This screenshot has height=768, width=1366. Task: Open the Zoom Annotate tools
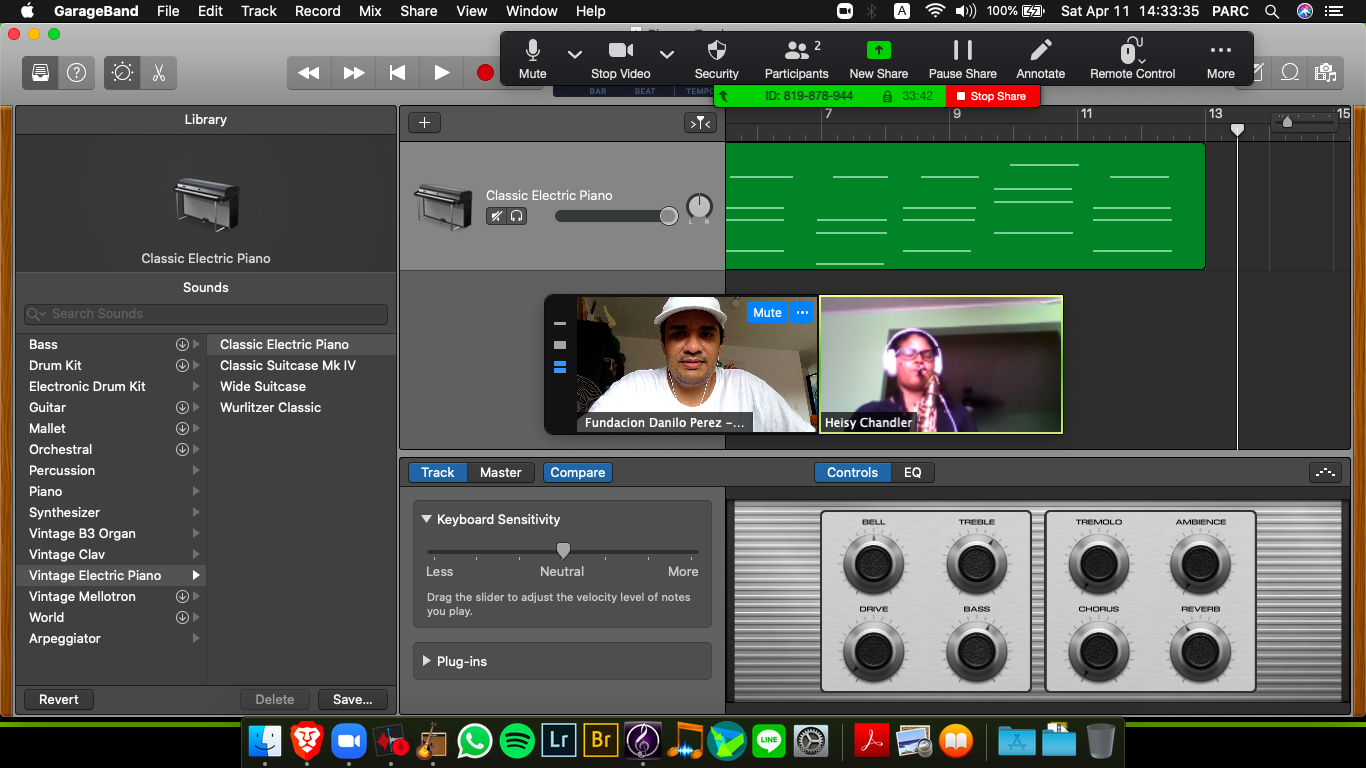point(1041,60)
